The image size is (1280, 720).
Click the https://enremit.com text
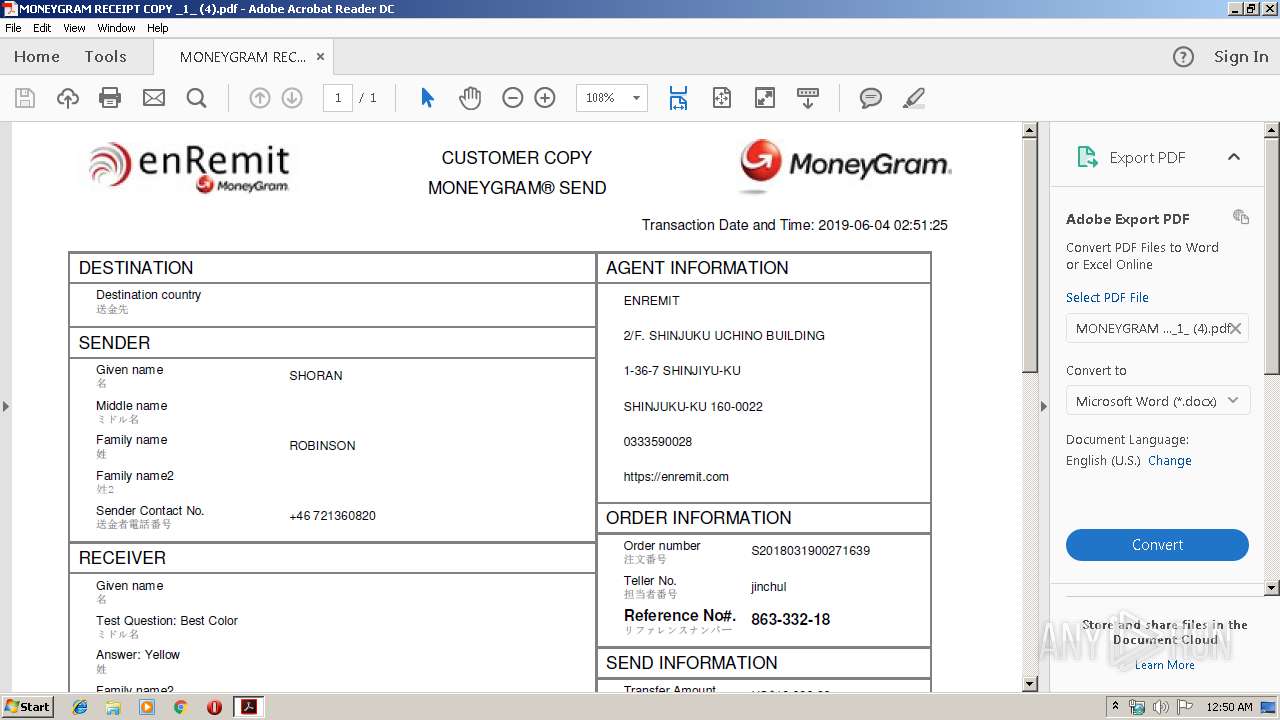(x=676, y=477)
